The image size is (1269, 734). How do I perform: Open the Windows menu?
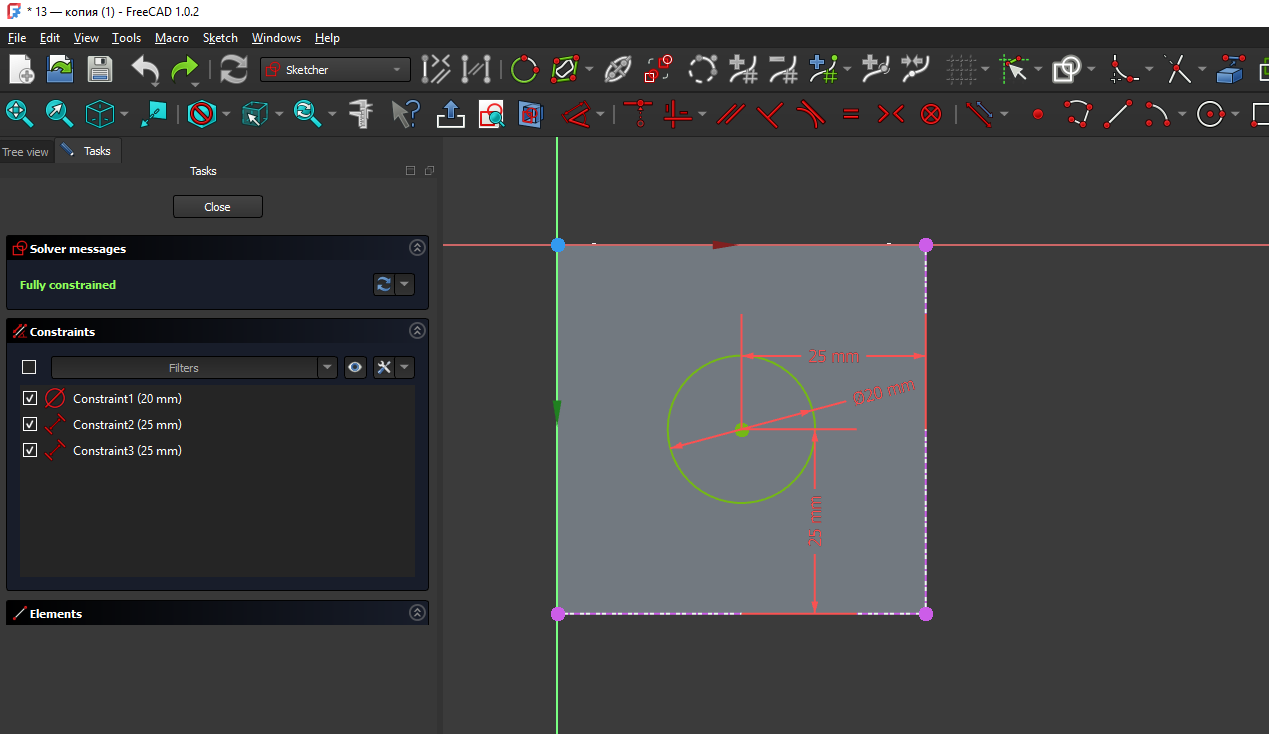(276, 38)
